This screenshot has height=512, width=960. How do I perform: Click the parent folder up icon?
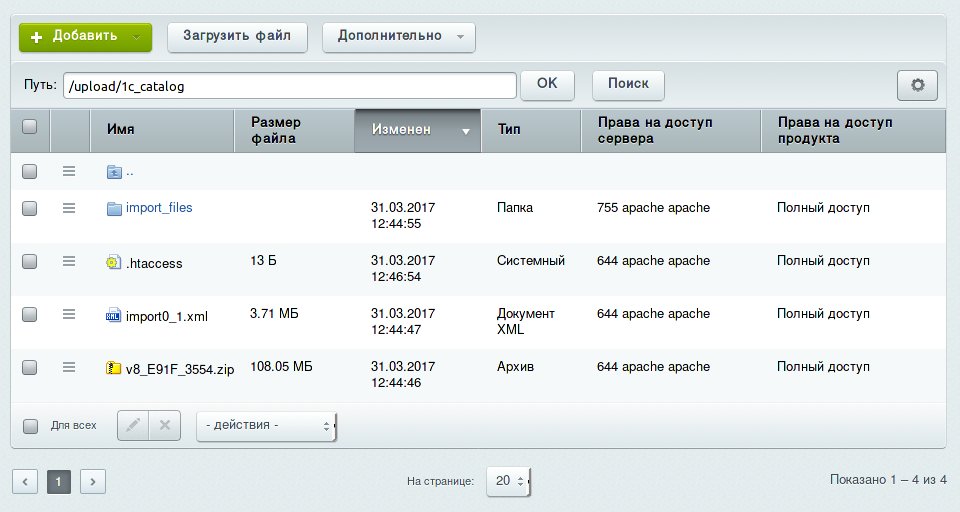point(114,172)
